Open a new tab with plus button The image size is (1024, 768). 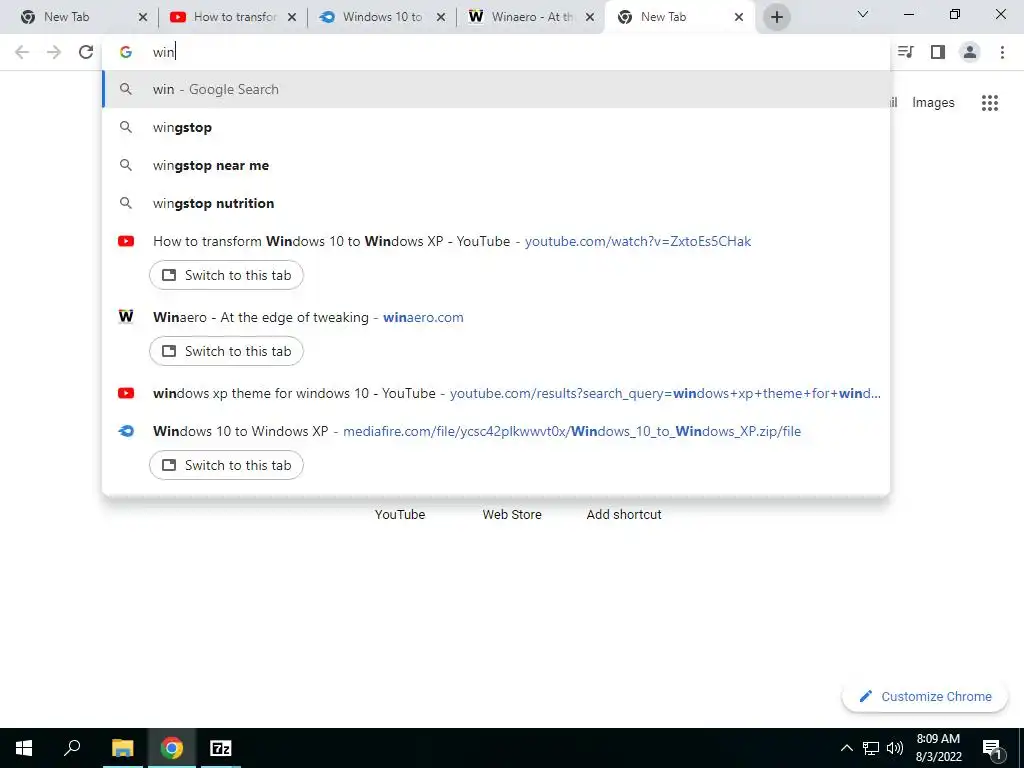pos(776,17)
